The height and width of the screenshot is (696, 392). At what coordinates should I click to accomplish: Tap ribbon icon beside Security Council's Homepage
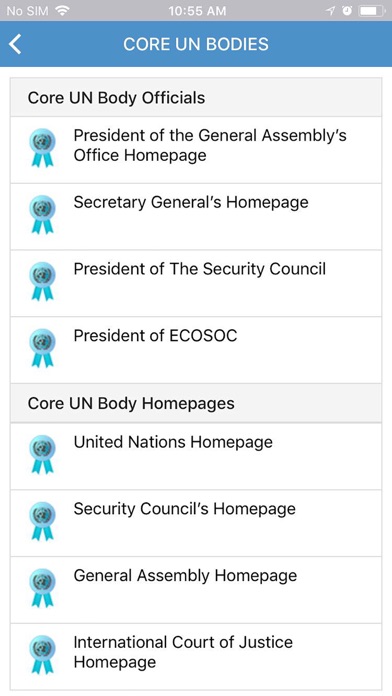coord(43,521)
